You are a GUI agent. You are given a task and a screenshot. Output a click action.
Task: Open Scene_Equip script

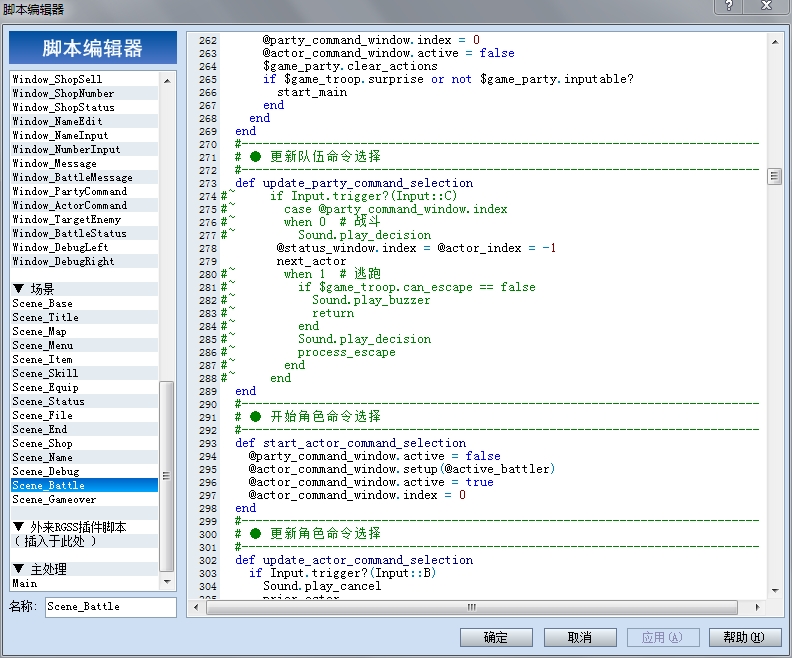(x=84, y=388)
